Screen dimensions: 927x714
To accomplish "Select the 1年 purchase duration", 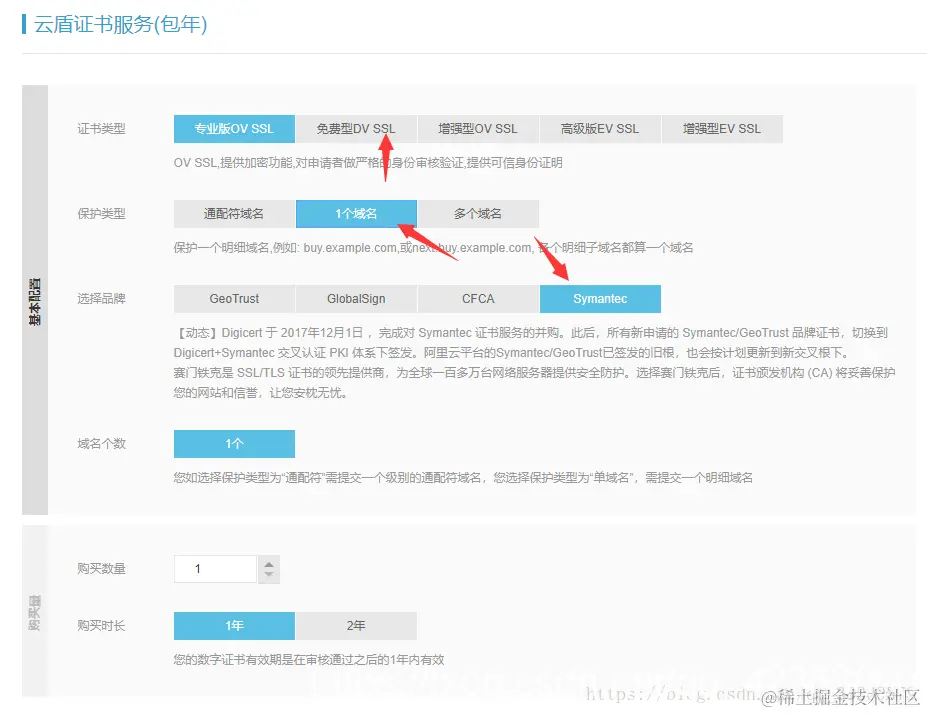I will (234, 626).
